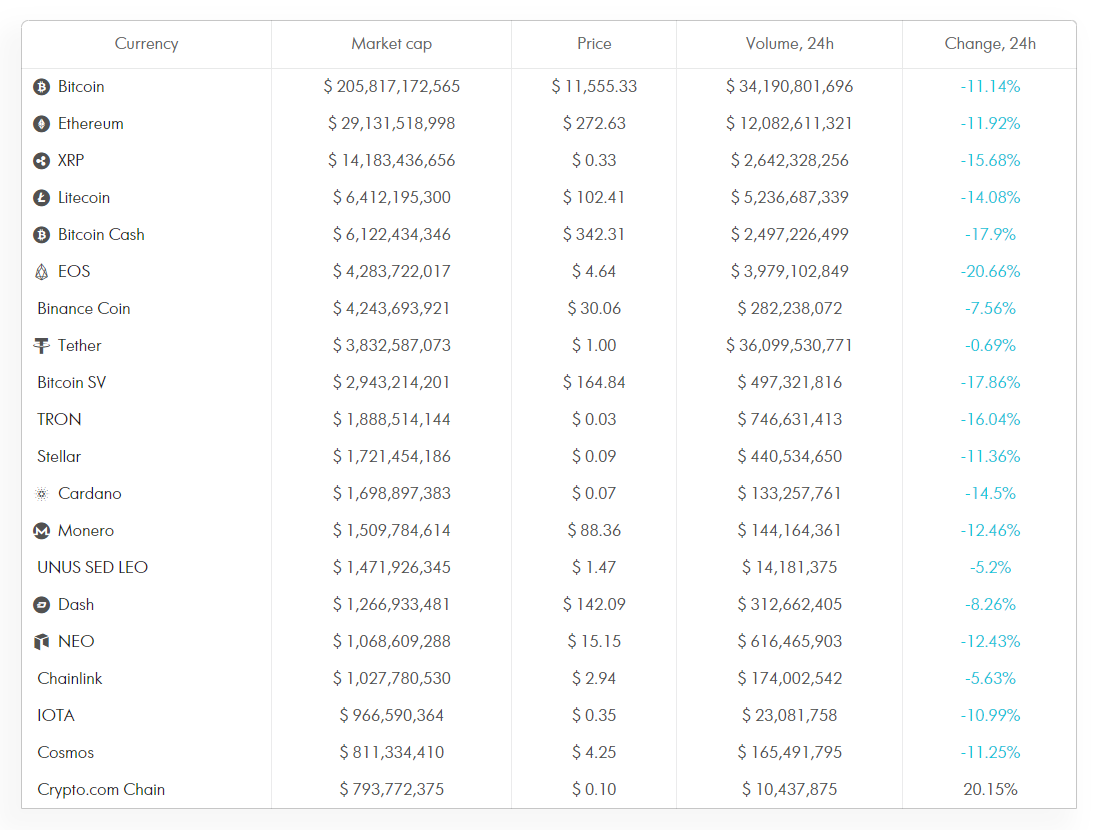Click TRON market cap $ 1,888,514,144
Viewport: 1100px width, 830px height.
pyautogui.click(x=391, y=420)
